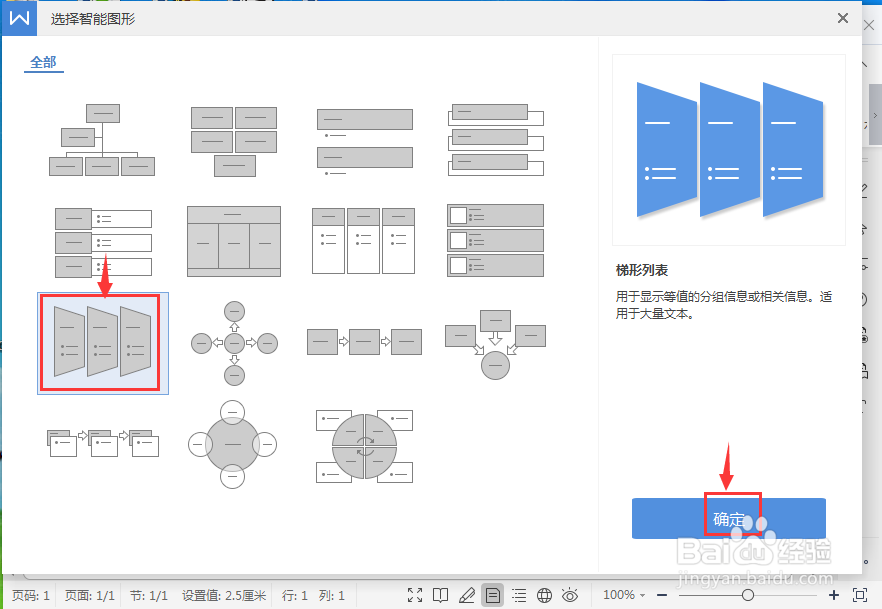Image resolution: width=882 pixels, height=609 pixels.
Task: Switch to web layout globe icon
Action: [544, 595]
